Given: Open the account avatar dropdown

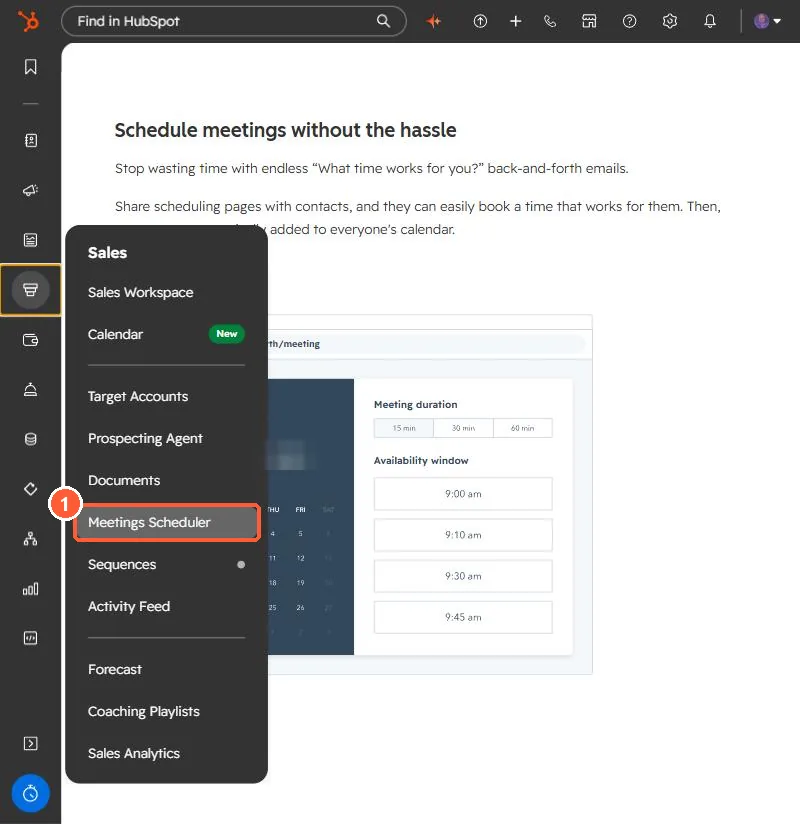Looking at the screenshot, I should (x=767, y=21).
